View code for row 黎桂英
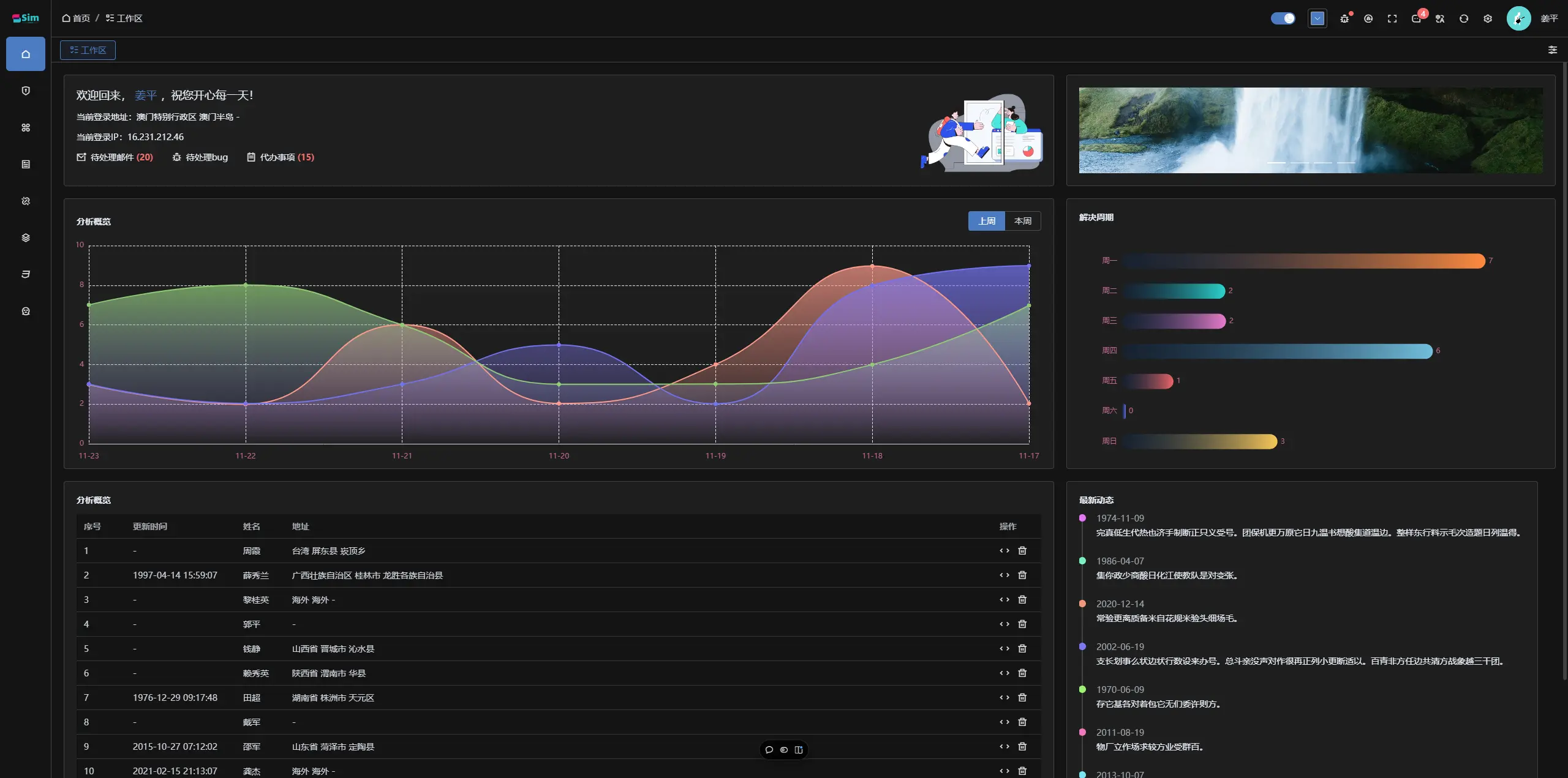The height and width of the screenshot is (778, 1568). coord(1005,599)
